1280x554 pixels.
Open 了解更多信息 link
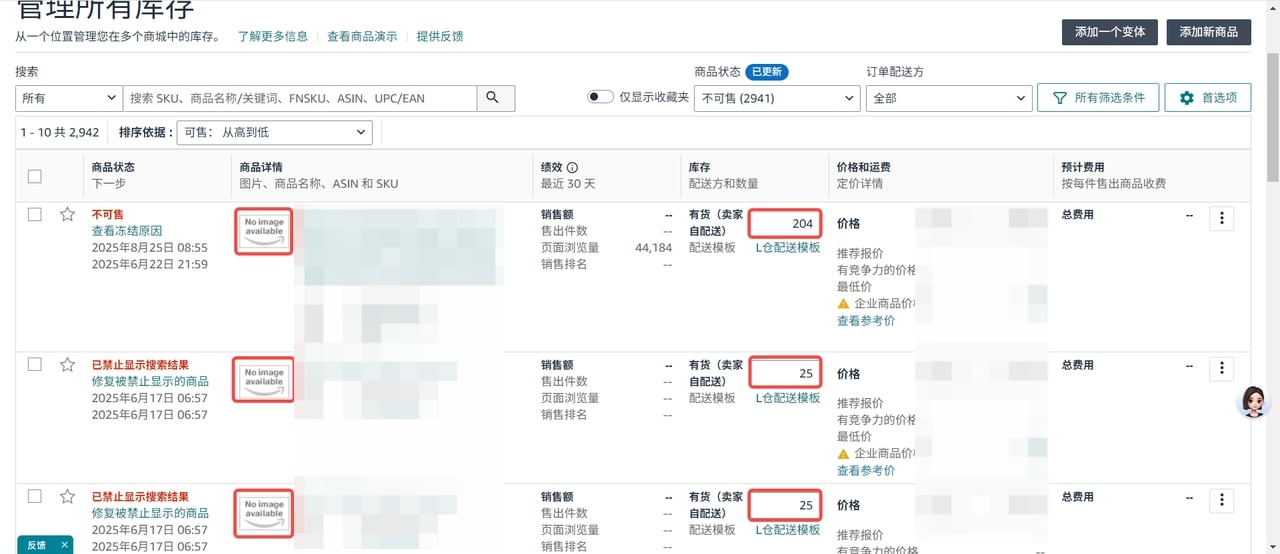coord(273,36)
